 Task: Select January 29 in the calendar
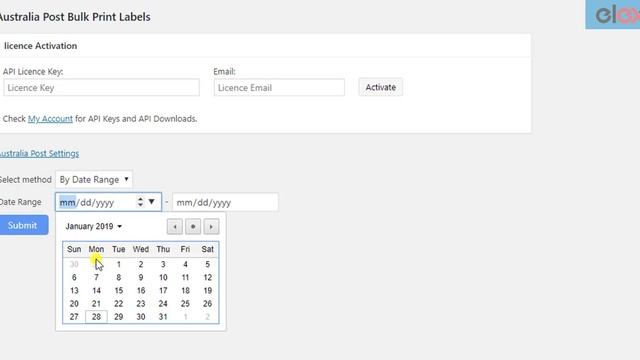118,317
